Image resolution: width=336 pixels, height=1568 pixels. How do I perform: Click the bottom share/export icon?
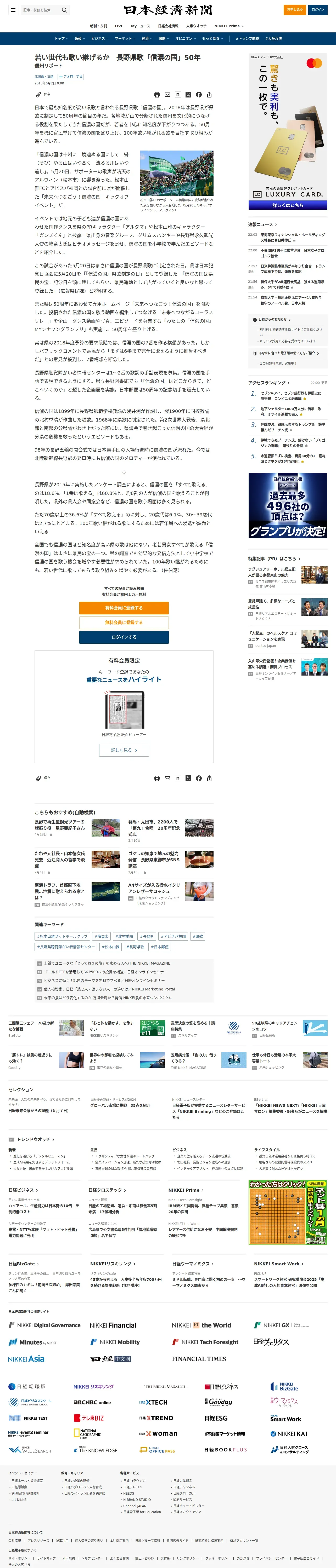[x=209, y=779]
